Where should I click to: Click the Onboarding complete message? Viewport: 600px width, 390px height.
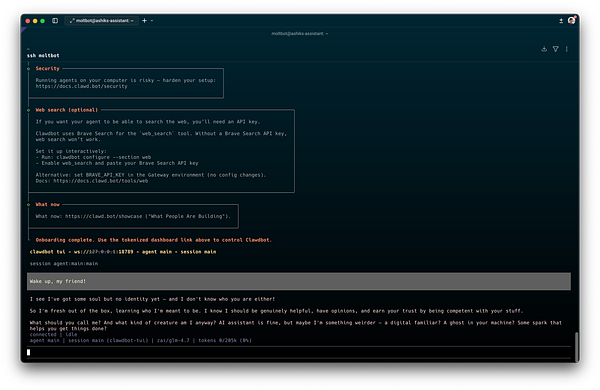[153, 240]
